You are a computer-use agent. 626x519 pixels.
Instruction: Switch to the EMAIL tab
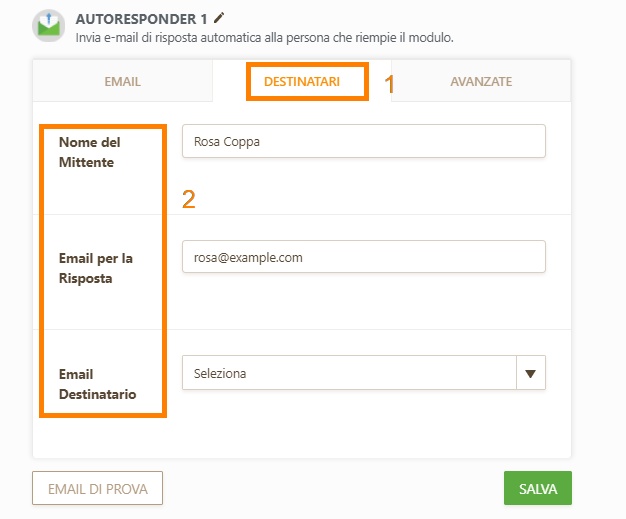click(123, 81)
